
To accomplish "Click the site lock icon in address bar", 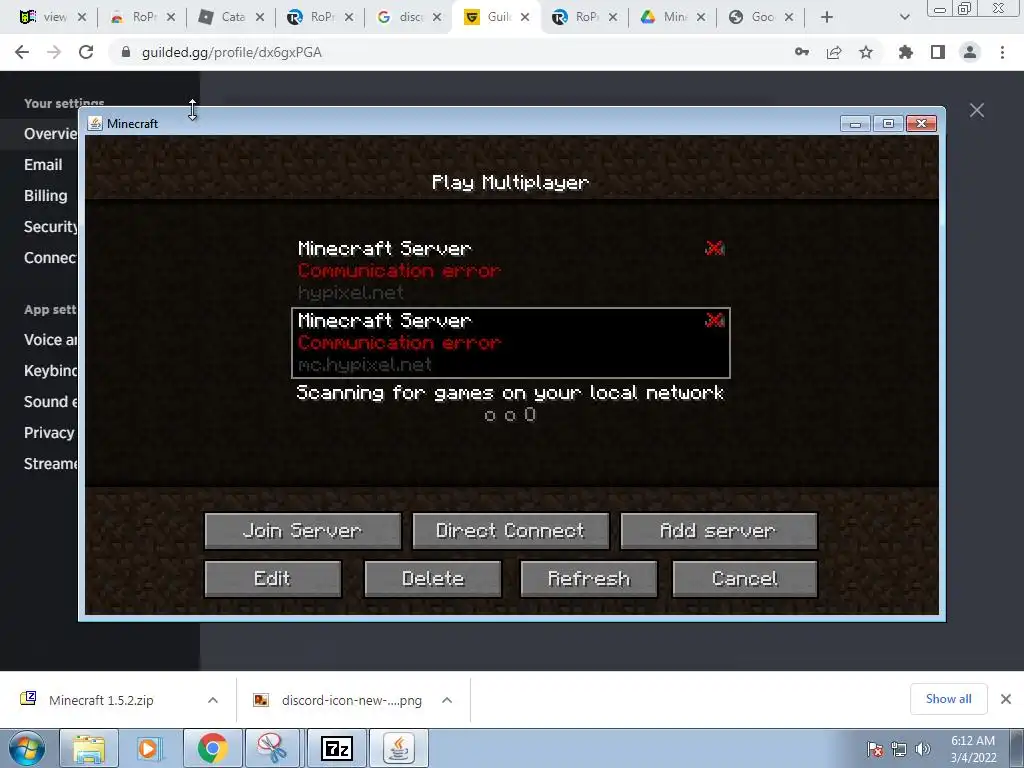I will (x=126, y=52).
